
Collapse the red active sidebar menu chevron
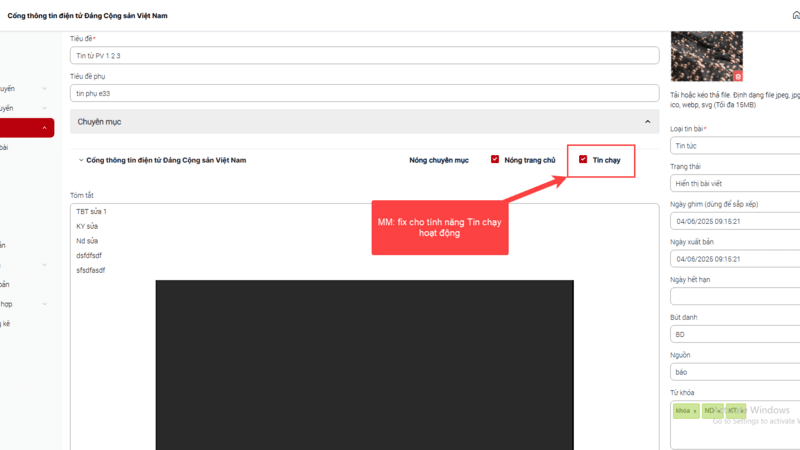44,128
